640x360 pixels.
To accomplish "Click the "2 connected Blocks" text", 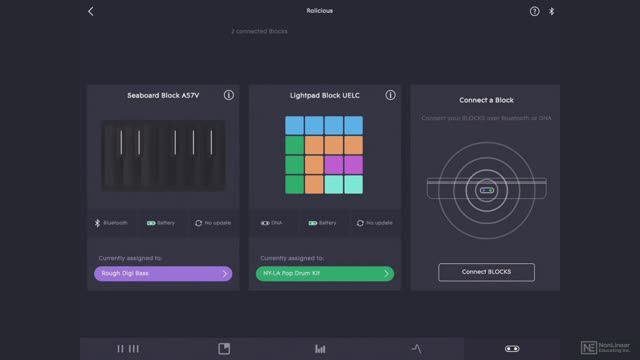I will [259, 31].
